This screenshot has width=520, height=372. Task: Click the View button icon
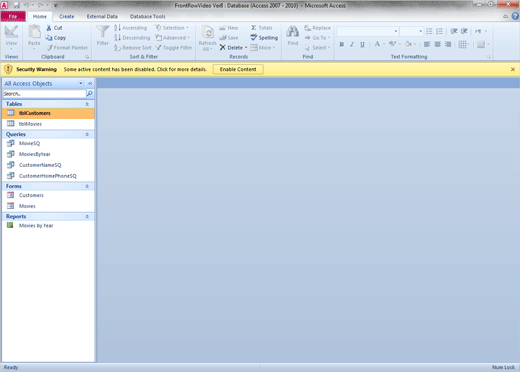coord(11,32)
